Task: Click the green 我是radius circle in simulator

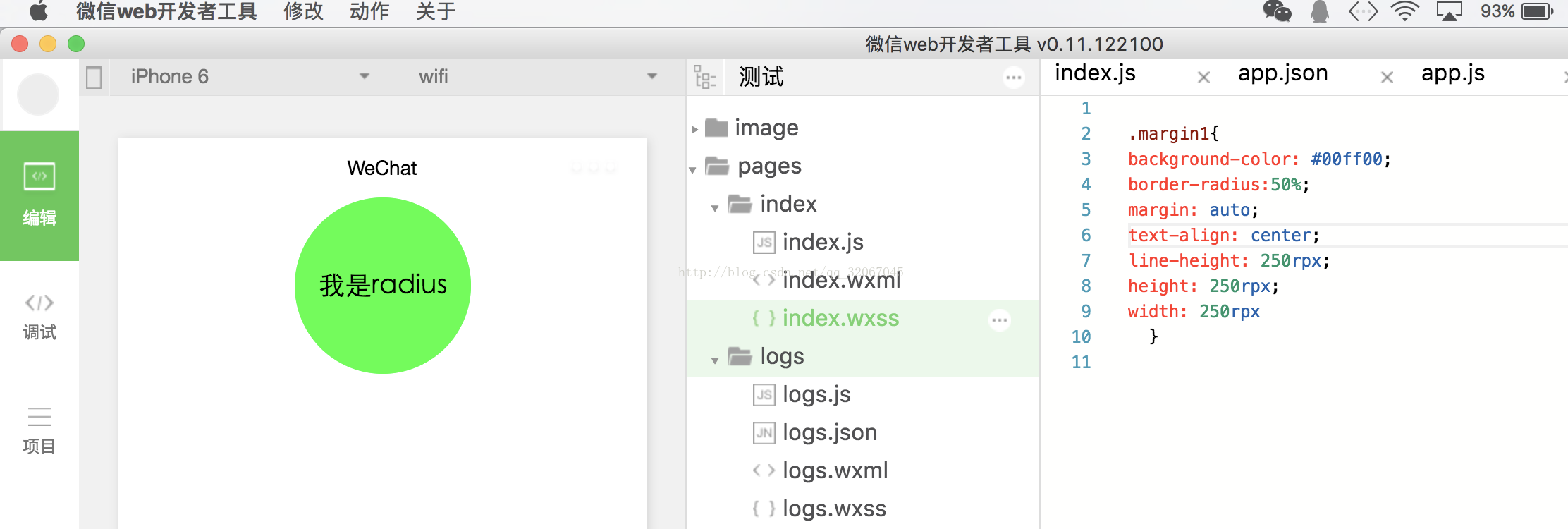Action: pyautogui.click(x=383, y=286)
